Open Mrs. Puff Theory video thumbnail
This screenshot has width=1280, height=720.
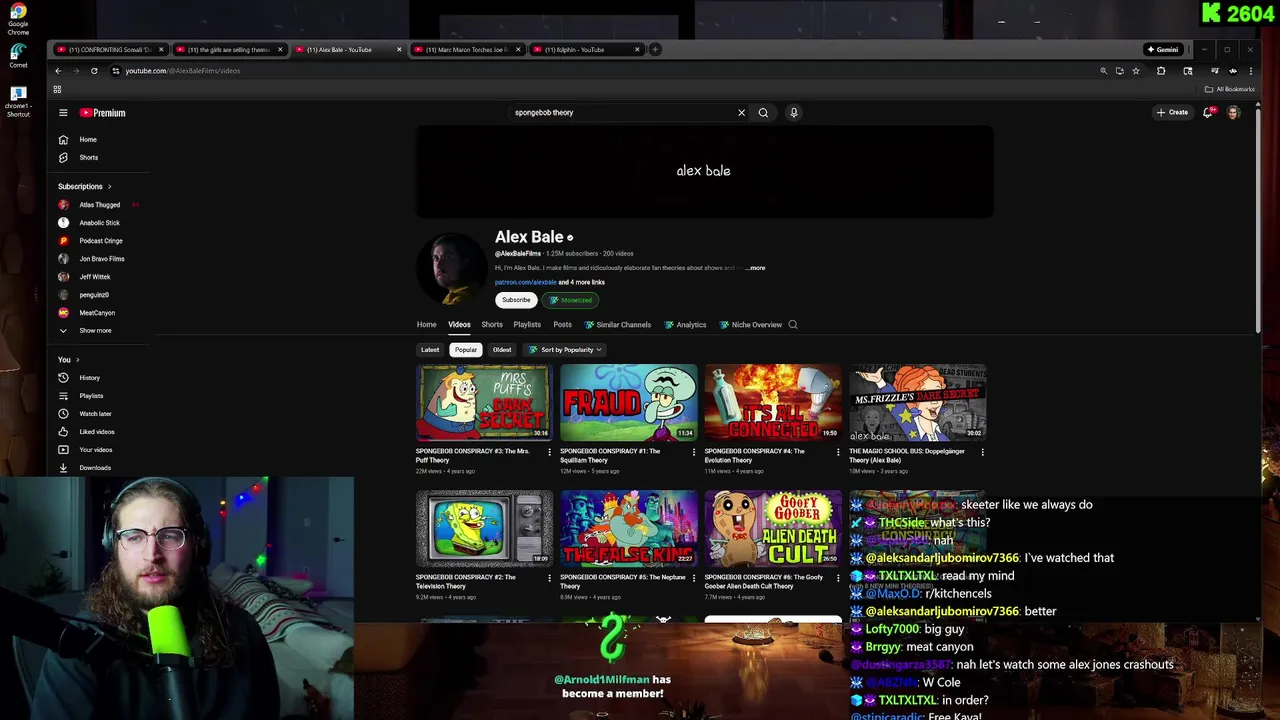pyautogui.click(x=484, y=402)
